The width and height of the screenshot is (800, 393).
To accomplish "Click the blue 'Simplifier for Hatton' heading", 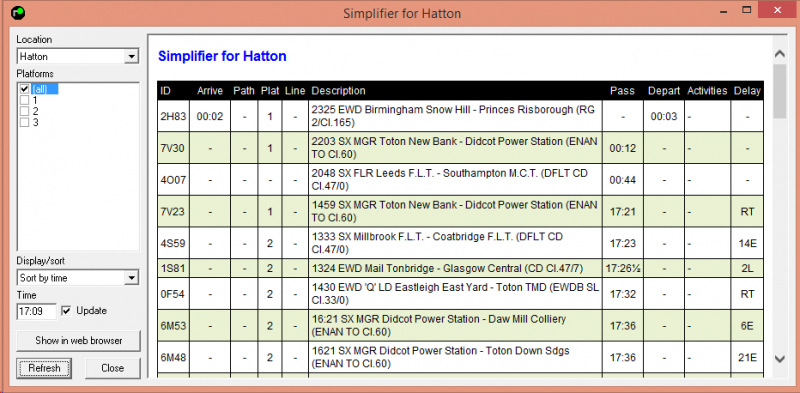I will pos(222,56).
